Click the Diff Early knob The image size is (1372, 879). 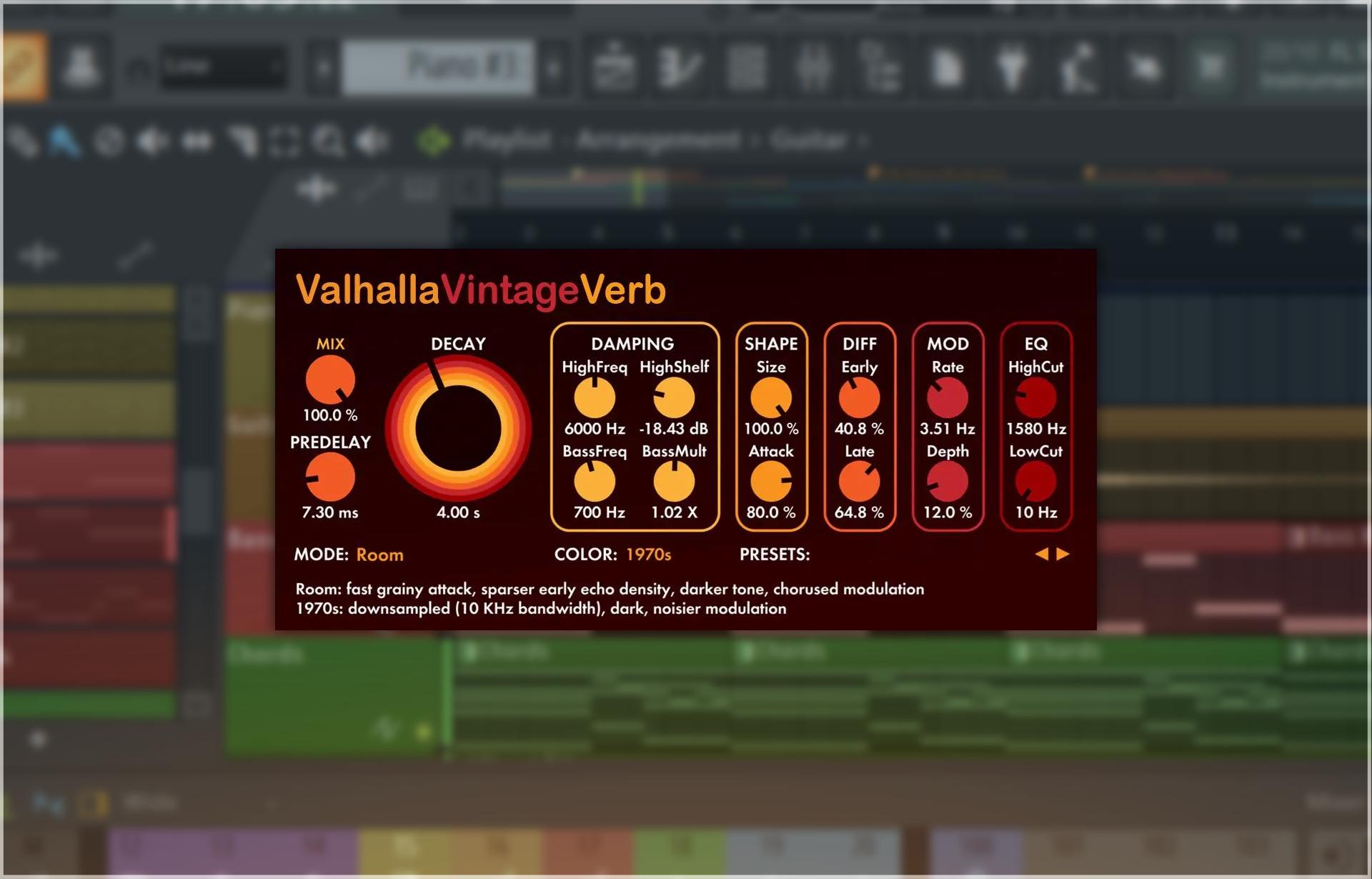pos(859,397)
